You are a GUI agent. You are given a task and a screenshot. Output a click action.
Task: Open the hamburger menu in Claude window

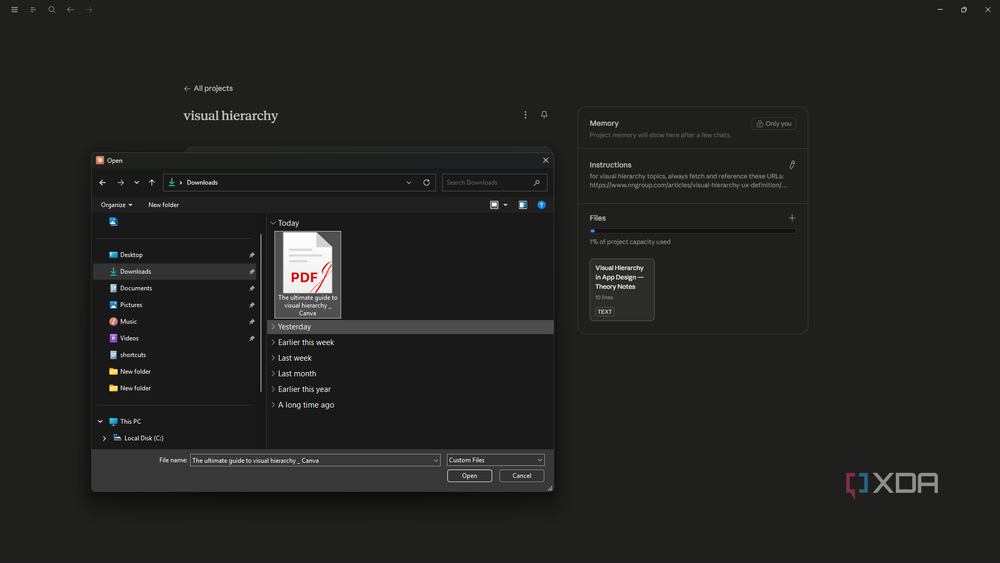pyautogui.click(x=14, y=10)
